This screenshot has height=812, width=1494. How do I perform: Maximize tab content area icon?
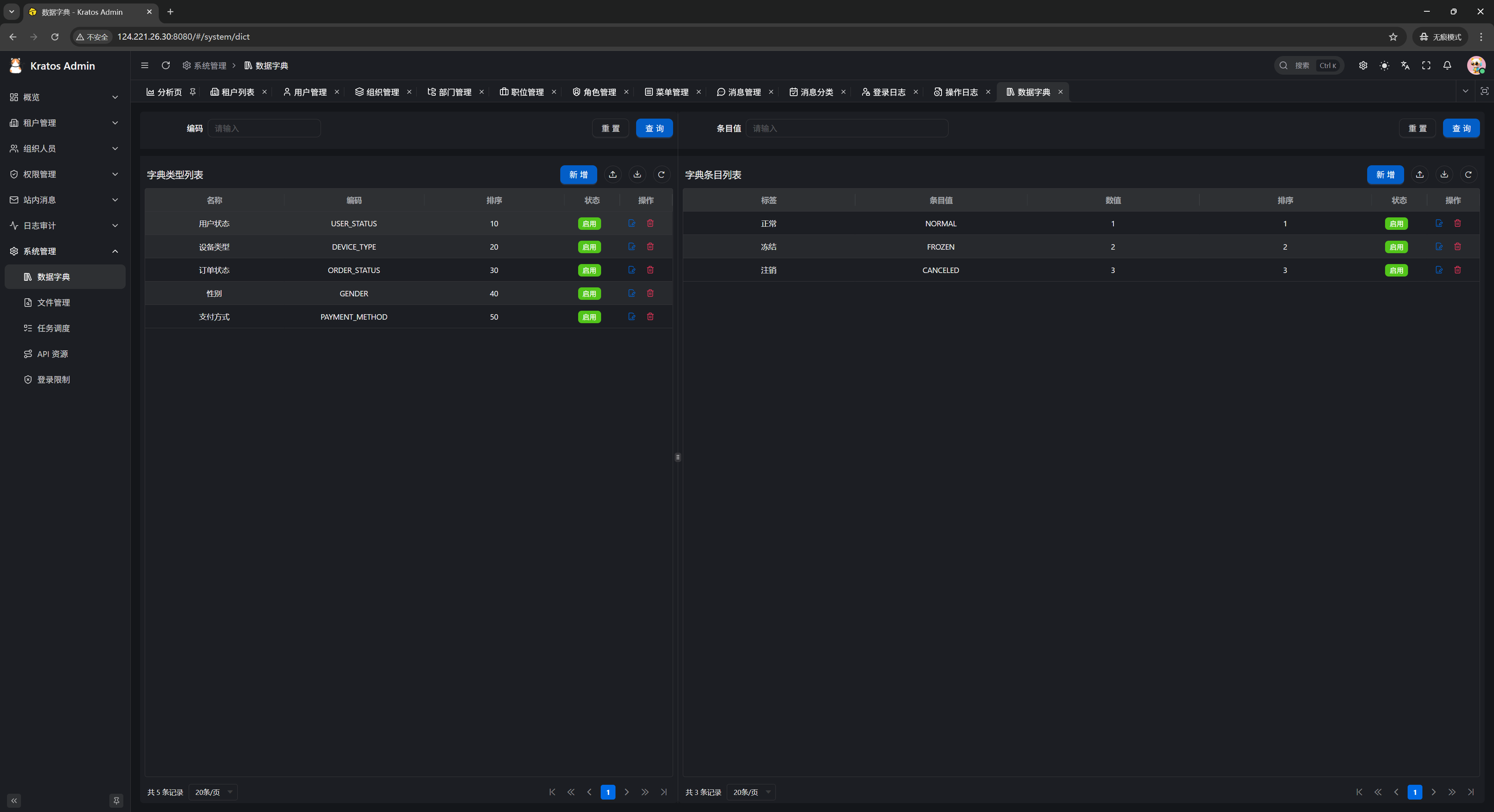coord(1484,91)
